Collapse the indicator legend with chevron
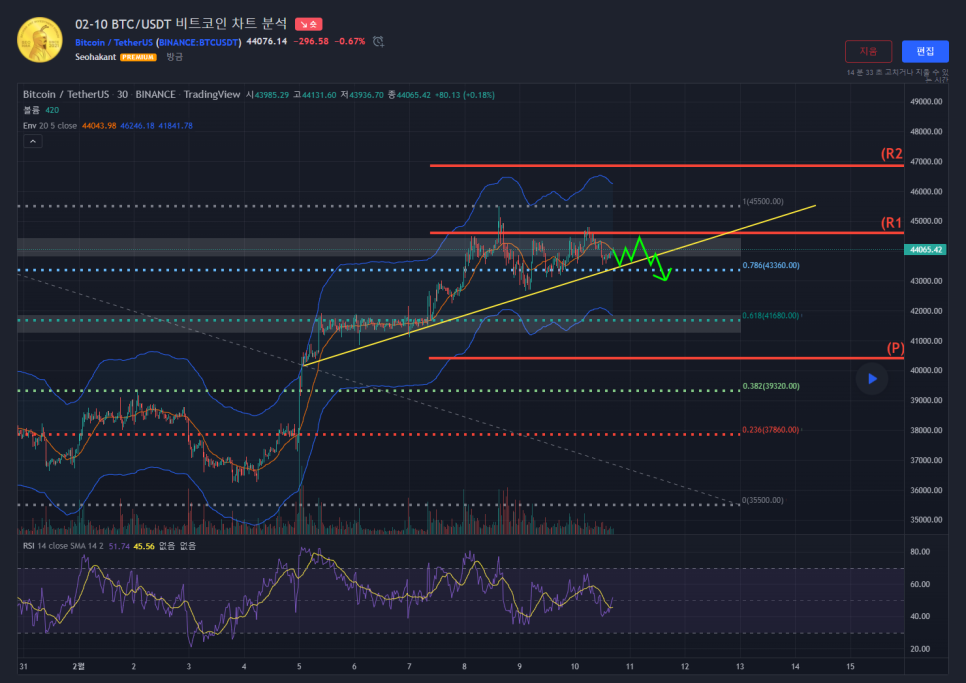Screen dimensions: 966x683 33,142
